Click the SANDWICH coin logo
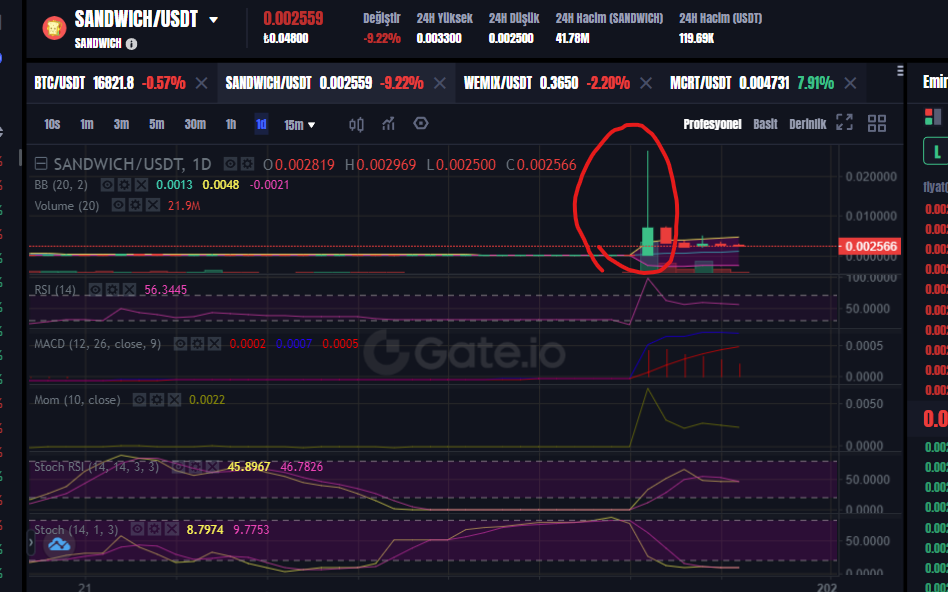The width and height of the screenshot is (948, 592). 54,28
